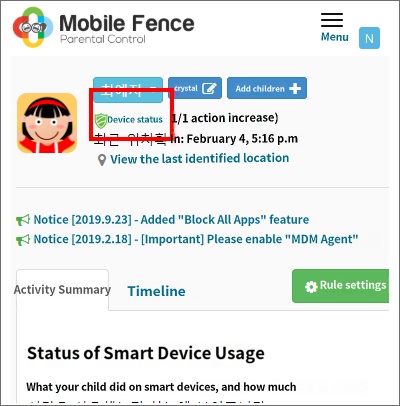Click the edit pencil icon beside crystal

click(209, 88)
